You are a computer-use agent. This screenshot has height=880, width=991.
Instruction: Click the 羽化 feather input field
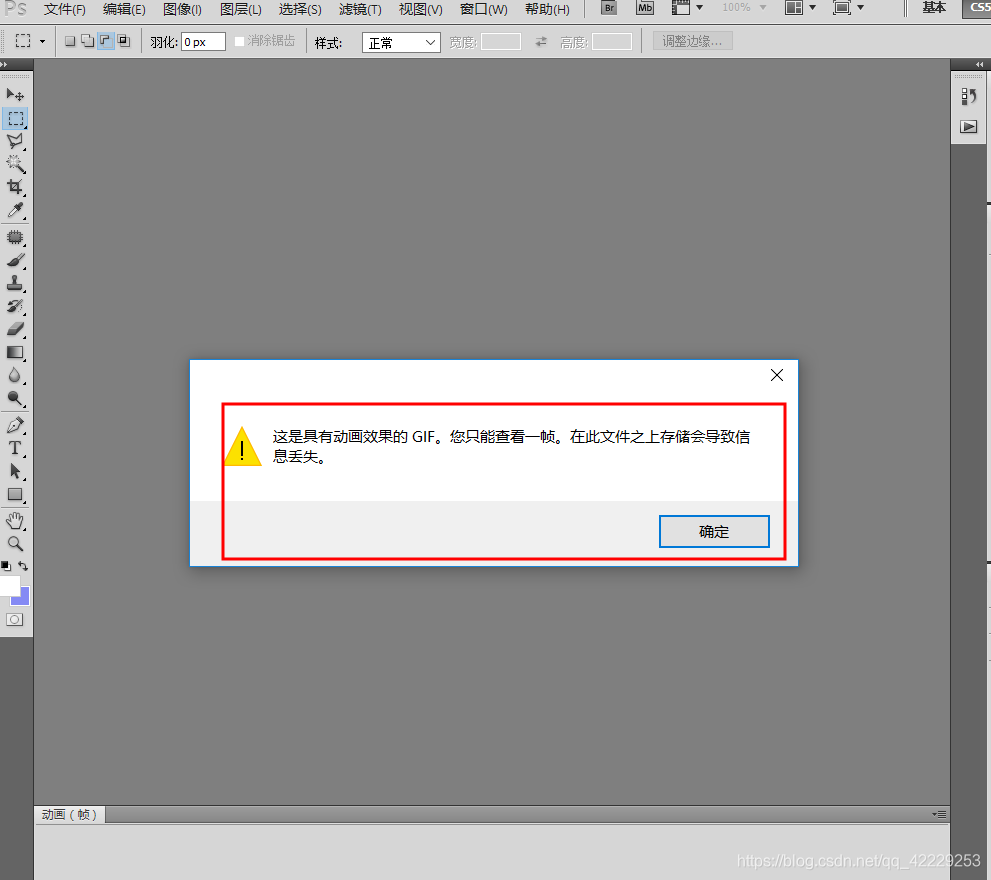pyautogui.click(x=203, y=42)
